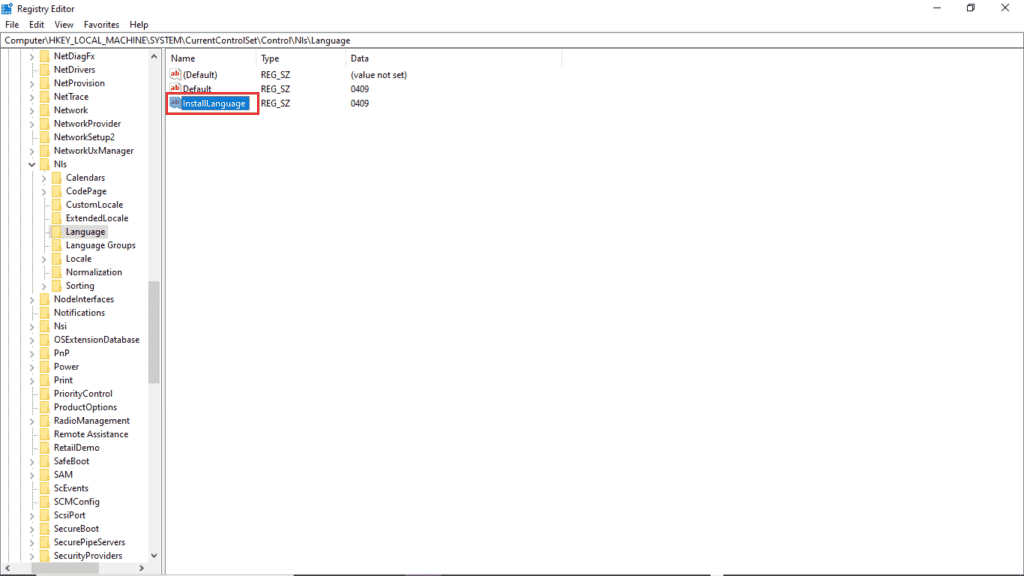
Task: Open the File menu
Action: point(12,24)
